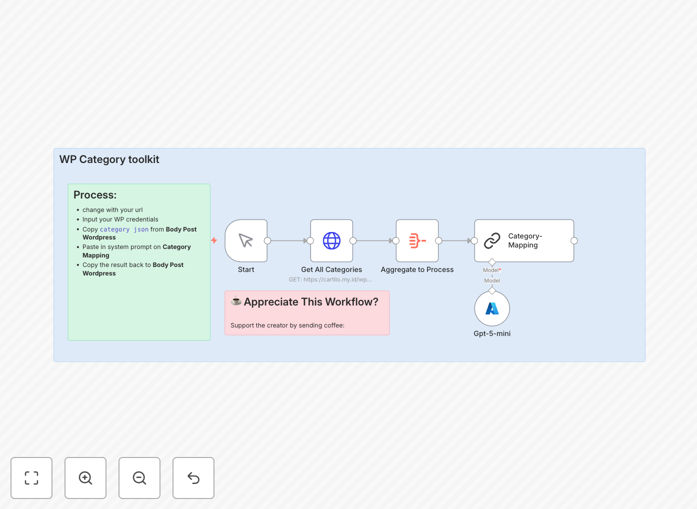697x509 pixels.
Task: Zoom in on the workflow canvas
Action: [x=85, y=478]
